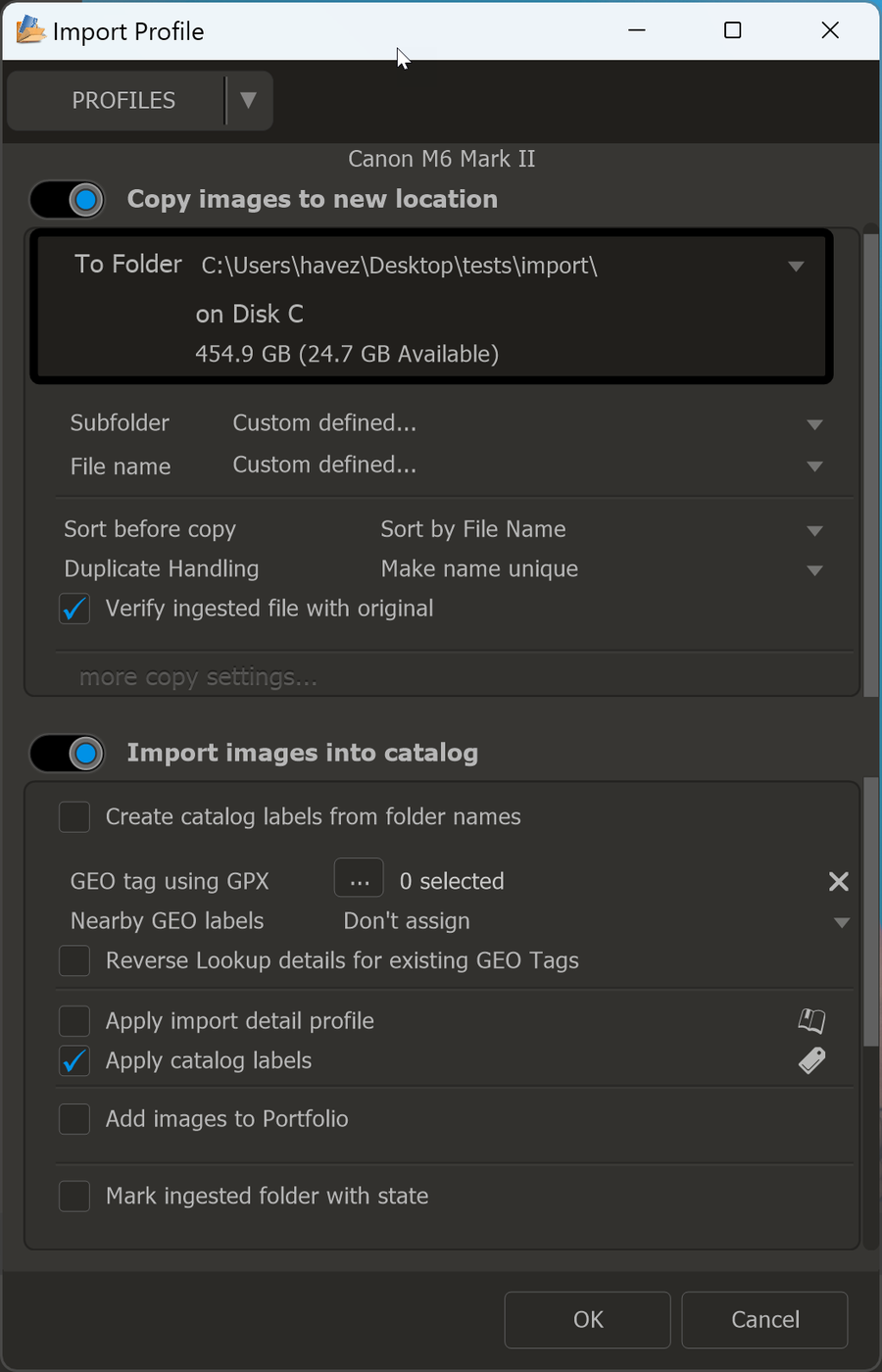Close the Import Profile window

(x=830, y=30)
